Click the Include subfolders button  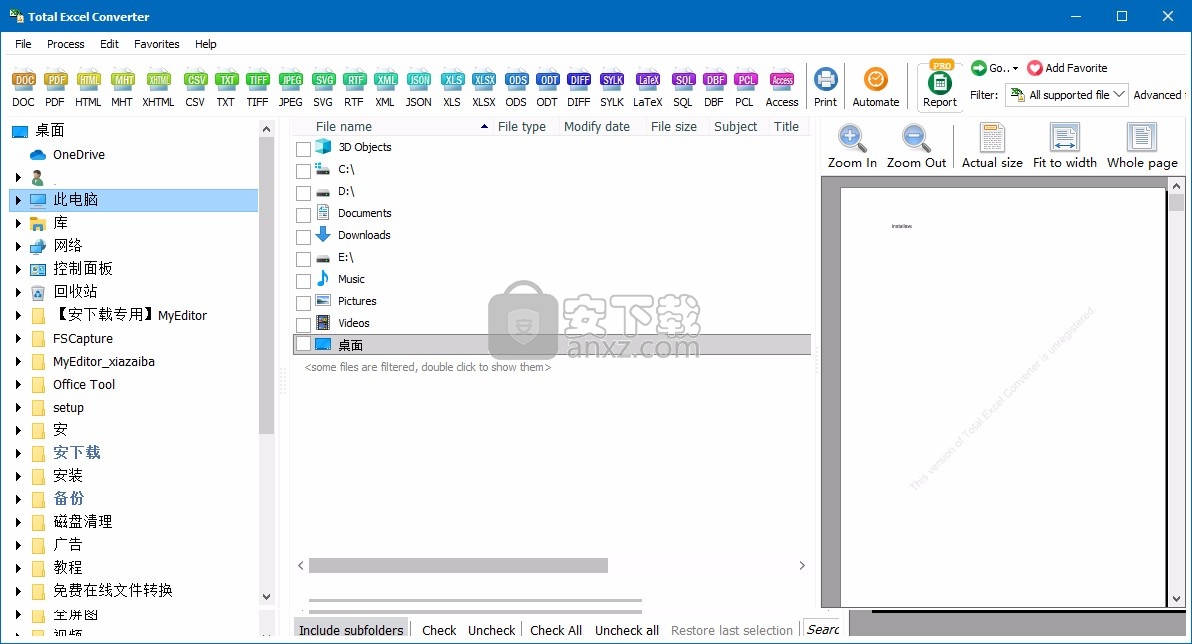click(x=351, y=630)
